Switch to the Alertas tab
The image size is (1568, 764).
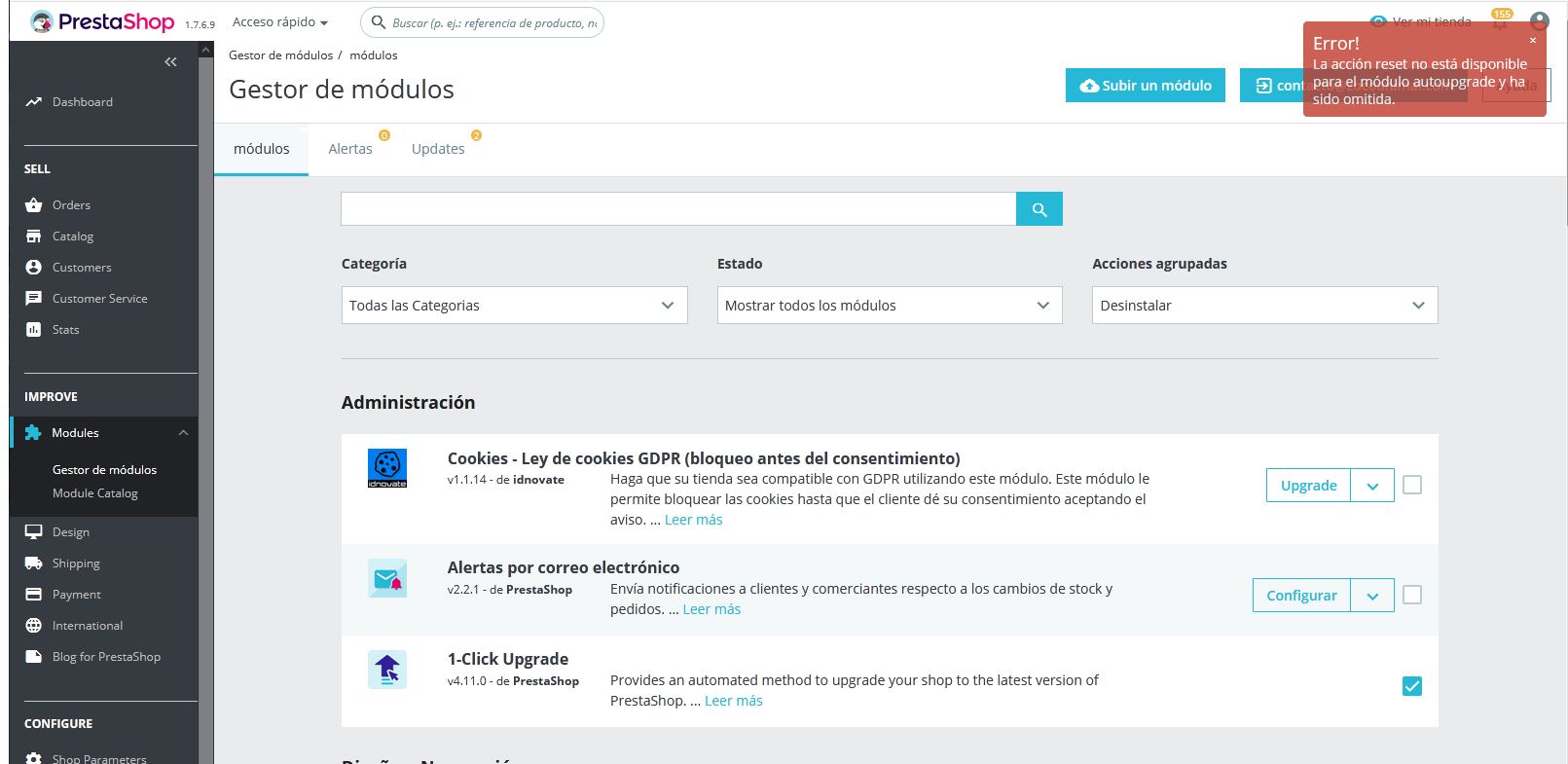tap(350, 149)
